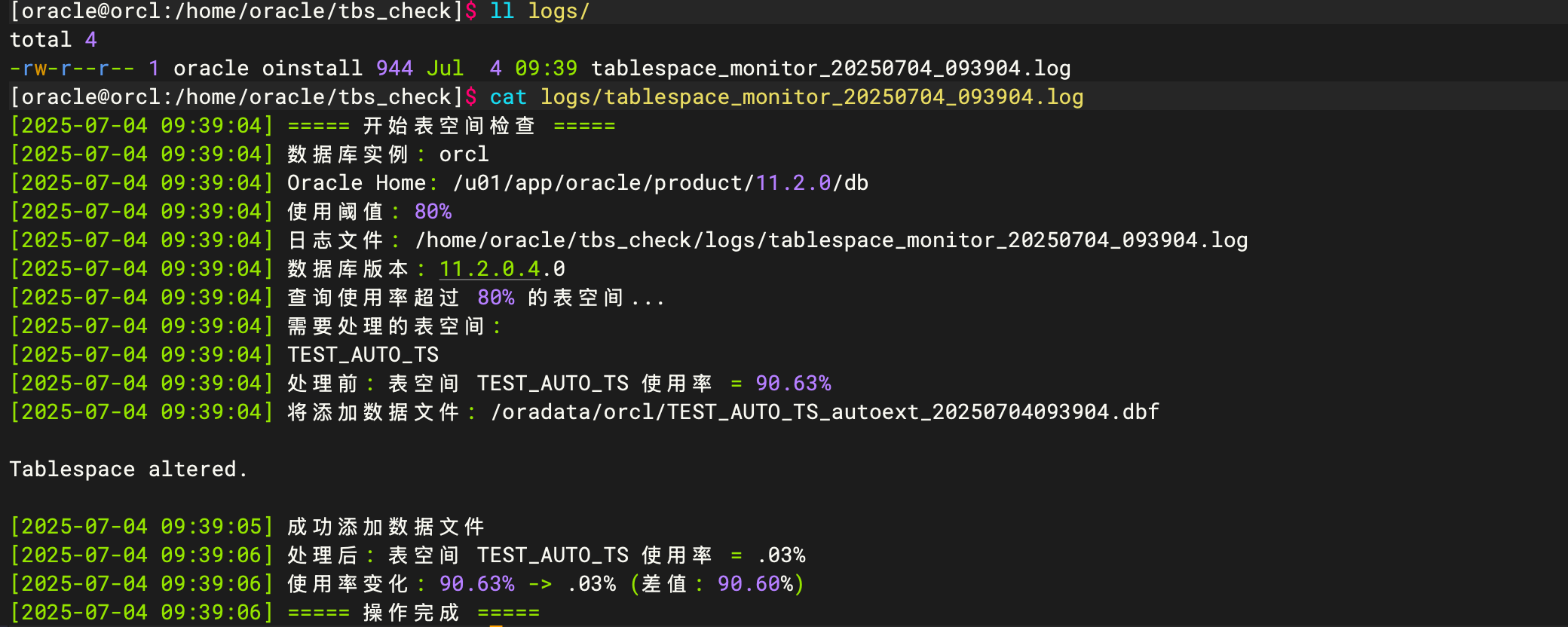Click the 80% threshold value after 使用阈值

pyautogui.click(x=433, y=212)
